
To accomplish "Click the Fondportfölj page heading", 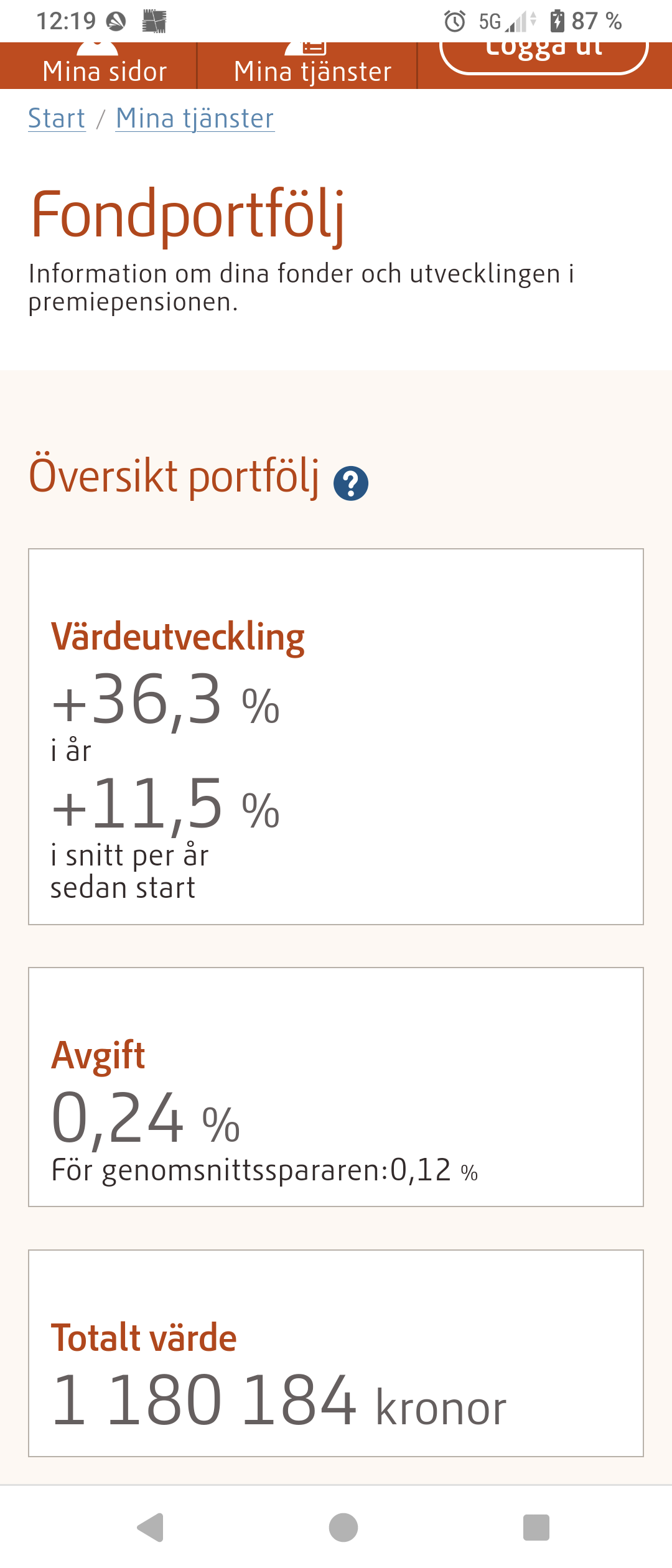I will coord(187,215).
